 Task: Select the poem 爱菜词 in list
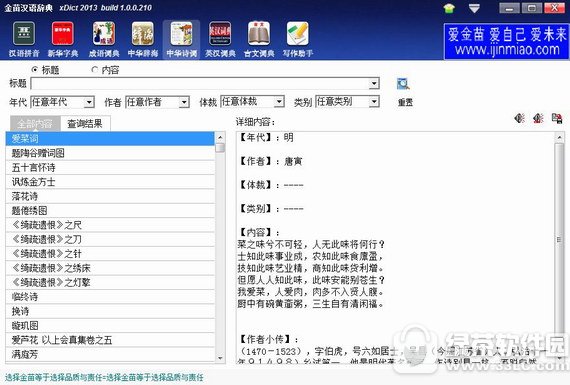coord(110,139)
